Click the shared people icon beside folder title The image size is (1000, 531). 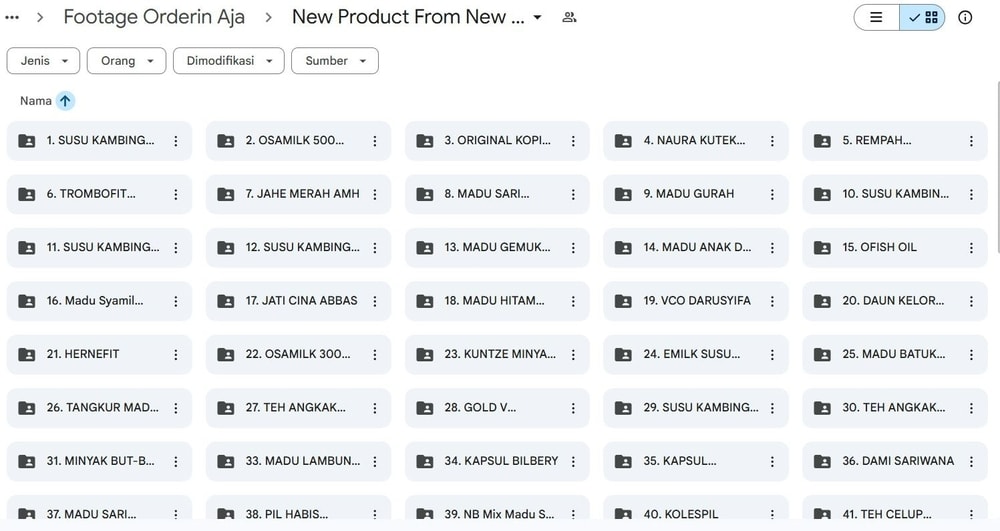569,17
